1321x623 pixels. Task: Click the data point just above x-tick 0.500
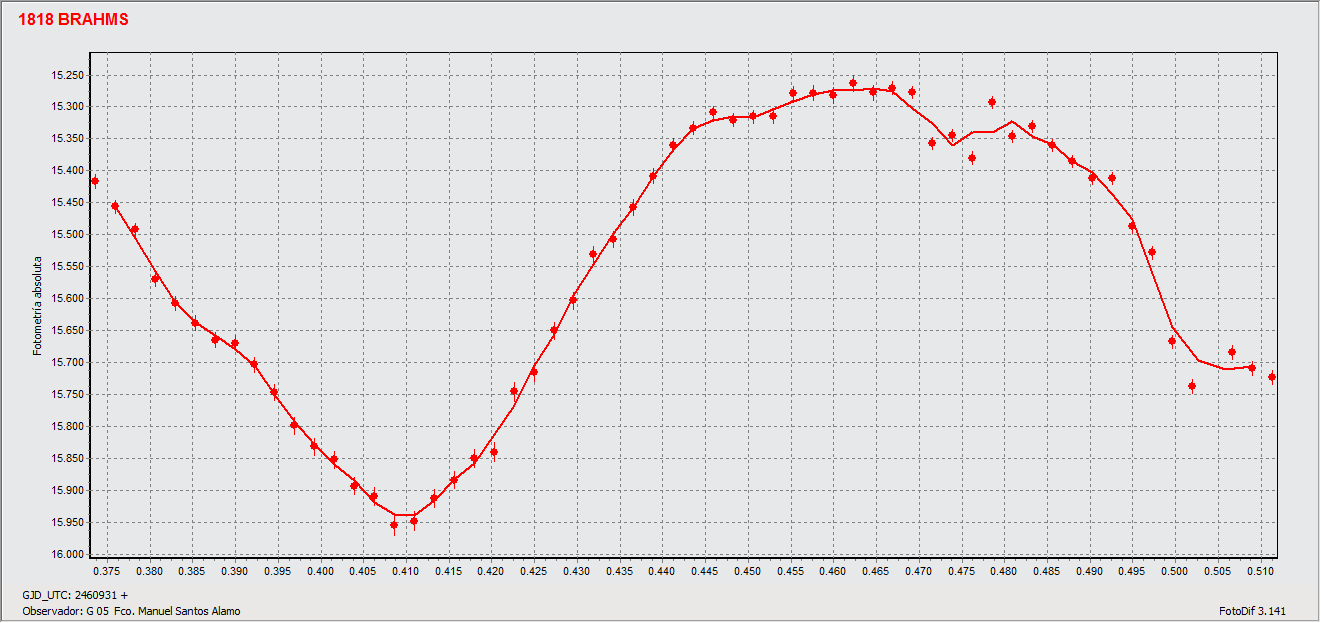(1172, 341)
